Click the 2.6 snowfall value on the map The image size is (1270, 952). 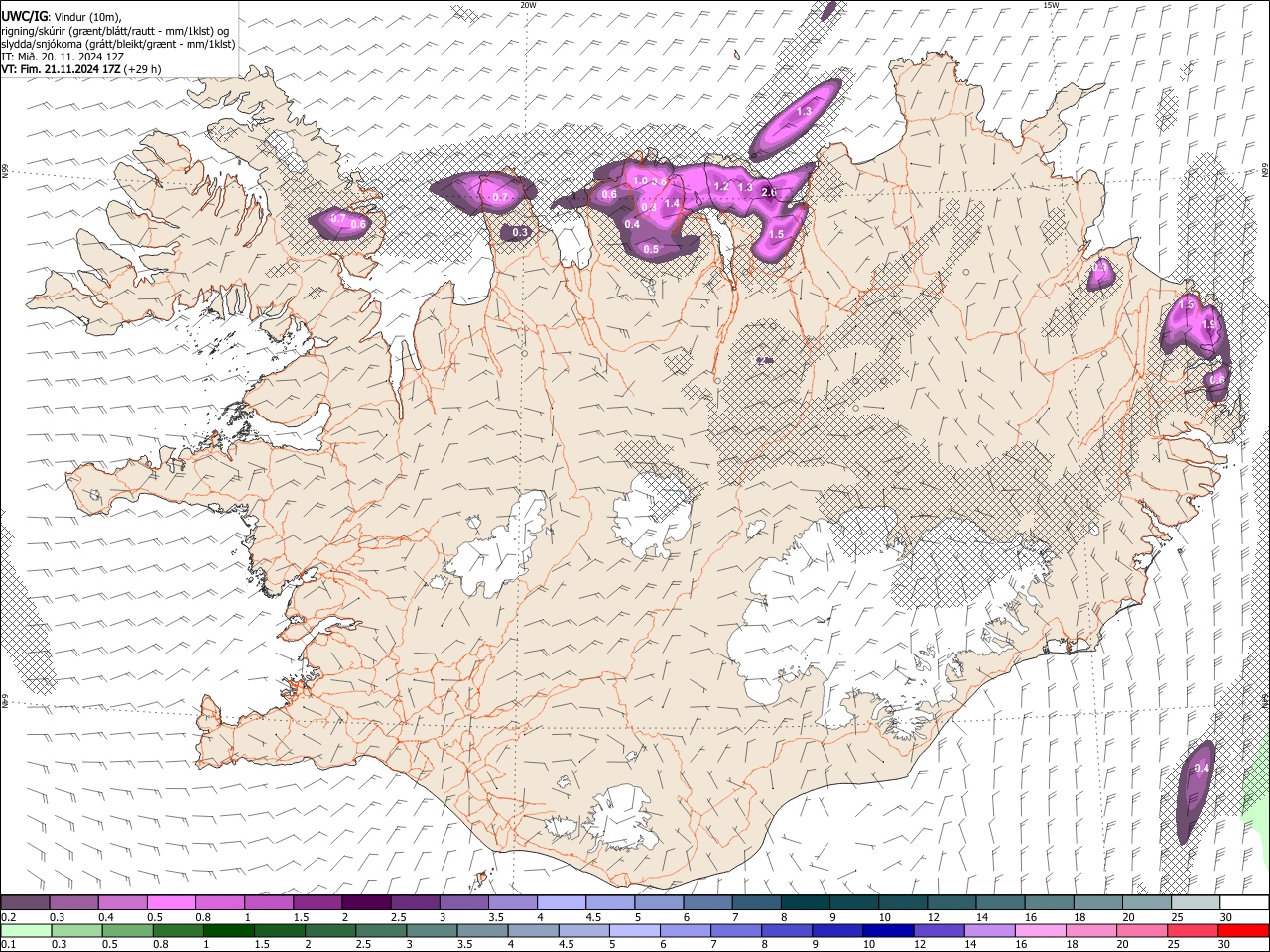click(x=768, y=192)
